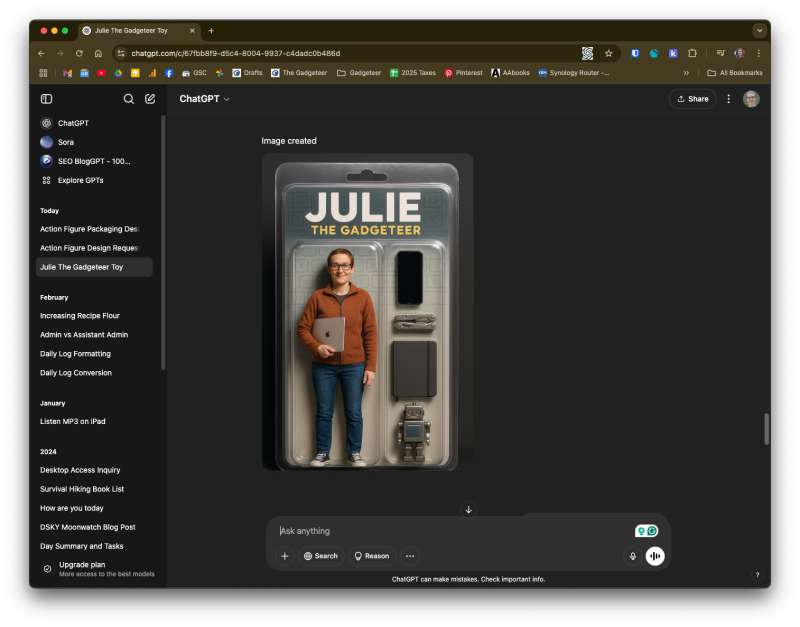Select the Julie The Gadgeteer Toy tab
800x627 pixels.
(138, 31)
